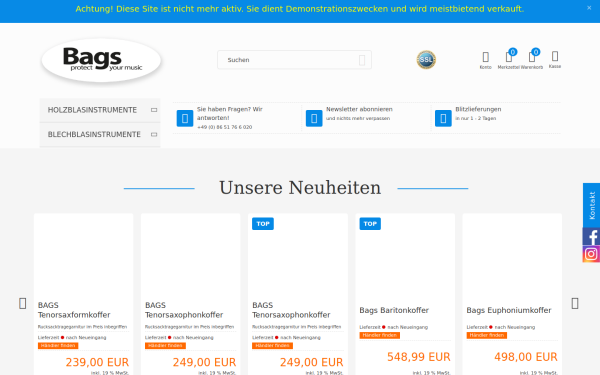The height and width of the screenshot is (375, 600).
Task: Open the TOP-badged BAGS Tenorsaxophonkoffer title
Action: coord(291,310)
